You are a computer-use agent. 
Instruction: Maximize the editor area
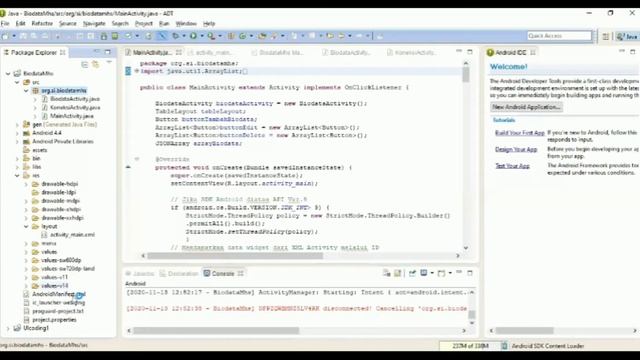470,52
